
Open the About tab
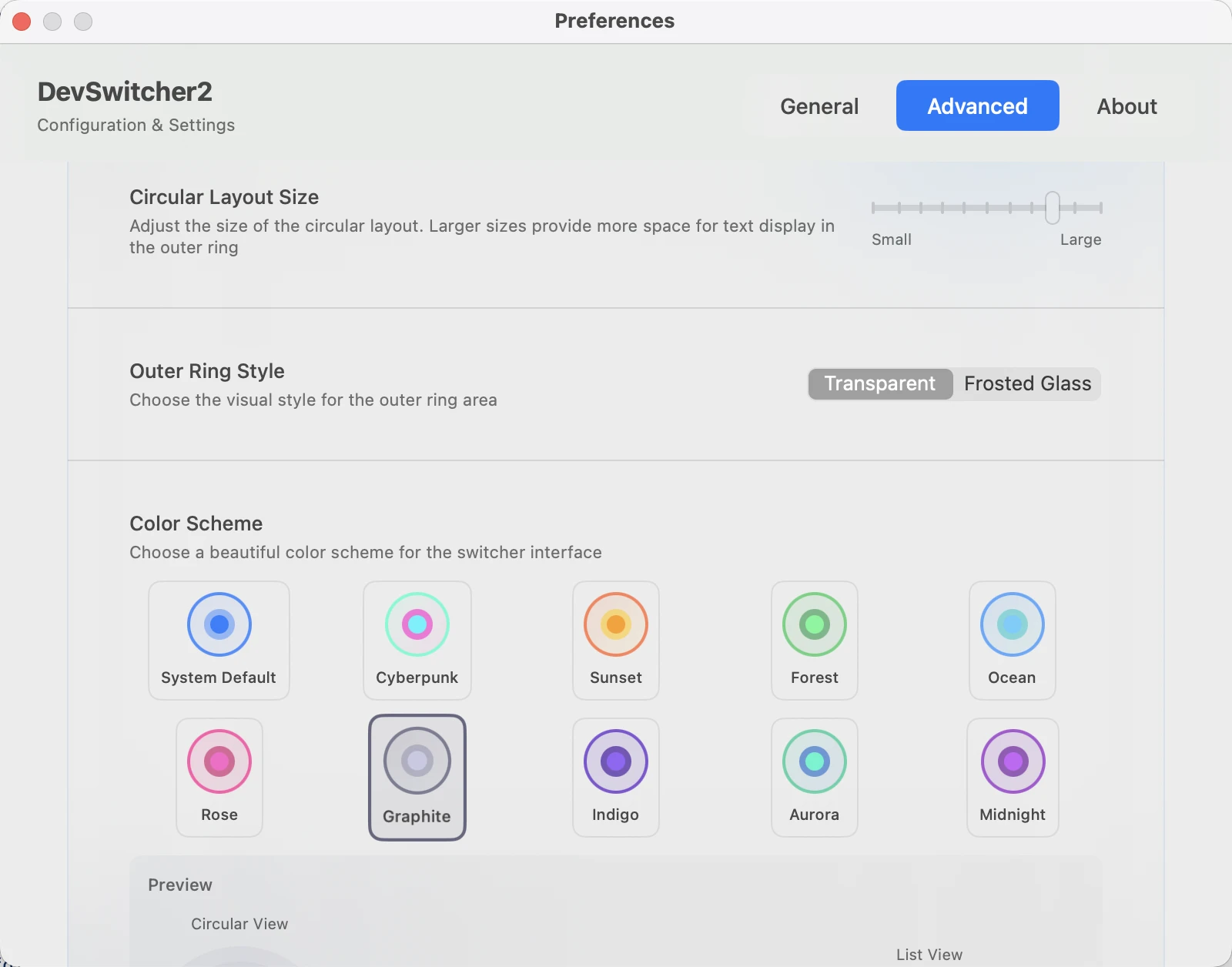click(1127, 105)
